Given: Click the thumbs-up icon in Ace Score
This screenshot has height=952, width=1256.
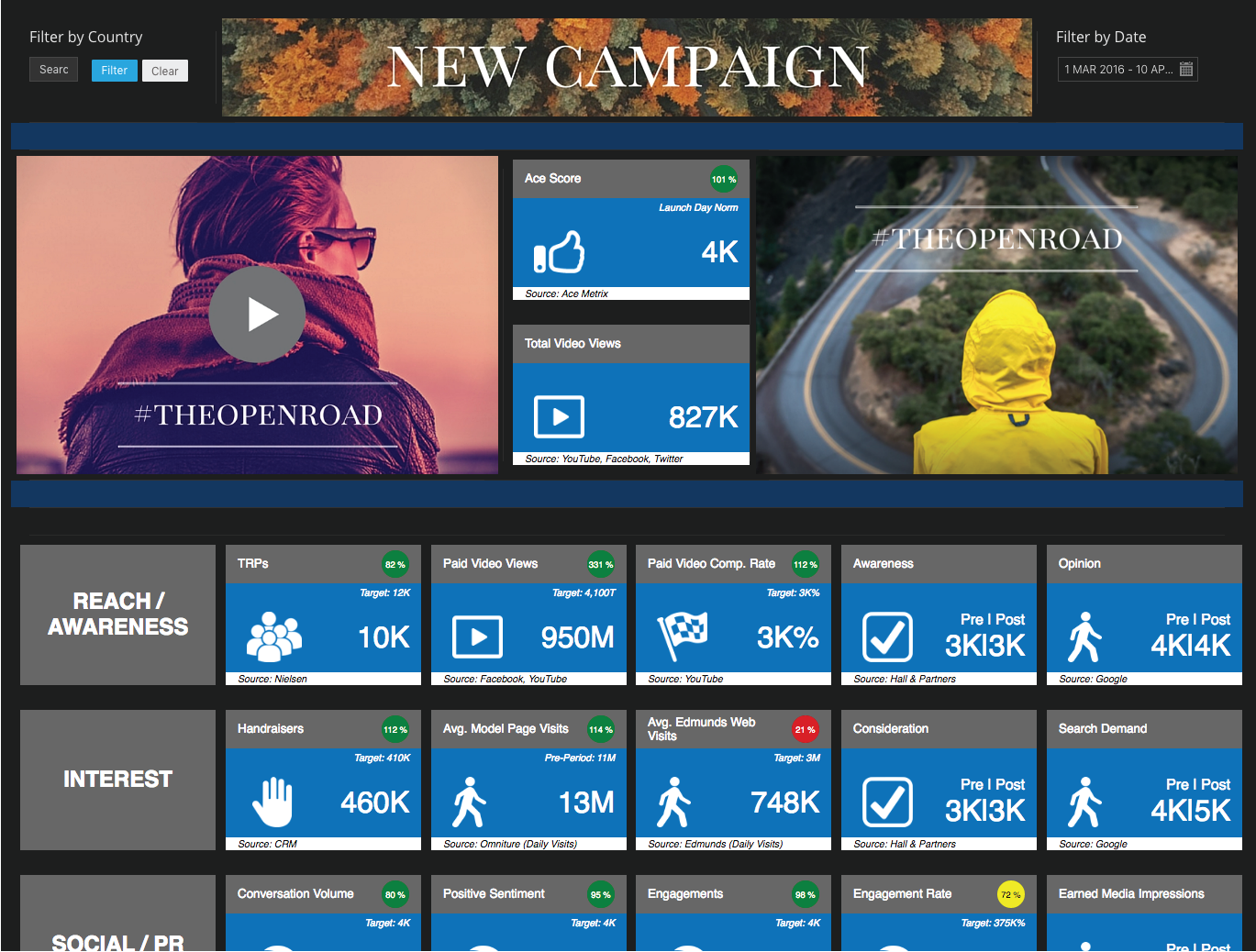Looking at the screenshot, I should 559,252.
